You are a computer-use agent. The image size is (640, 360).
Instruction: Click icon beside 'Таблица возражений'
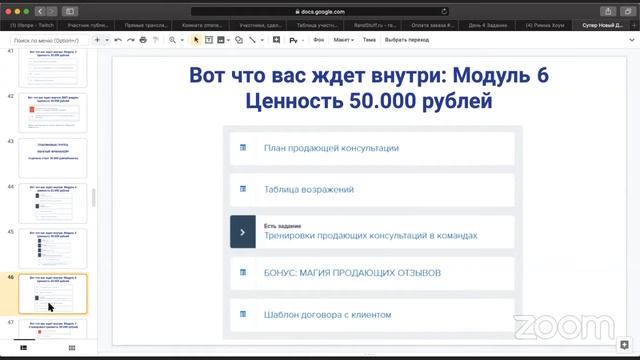tap(243, 189)
